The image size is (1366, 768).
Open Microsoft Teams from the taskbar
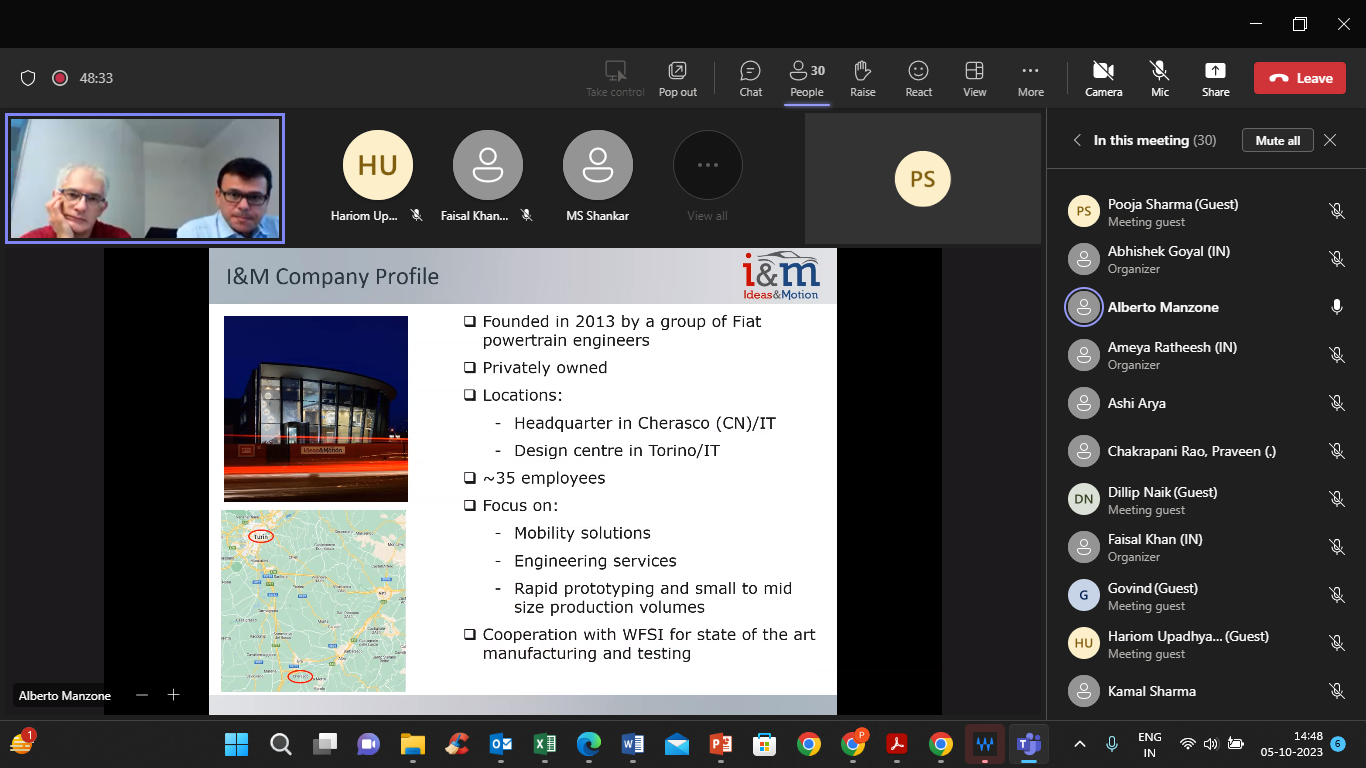click(x=1028, y=744)
